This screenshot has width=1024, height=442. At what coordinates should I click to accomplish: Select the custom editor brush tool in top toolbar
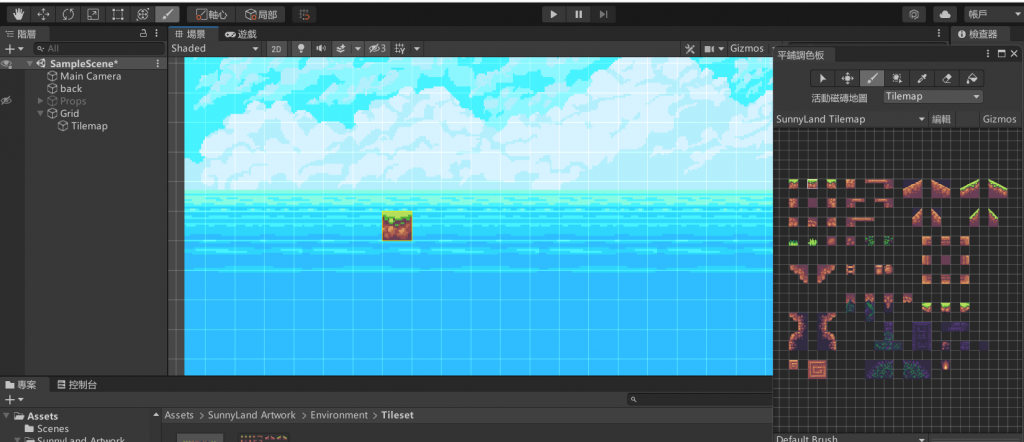pos(167,14)
